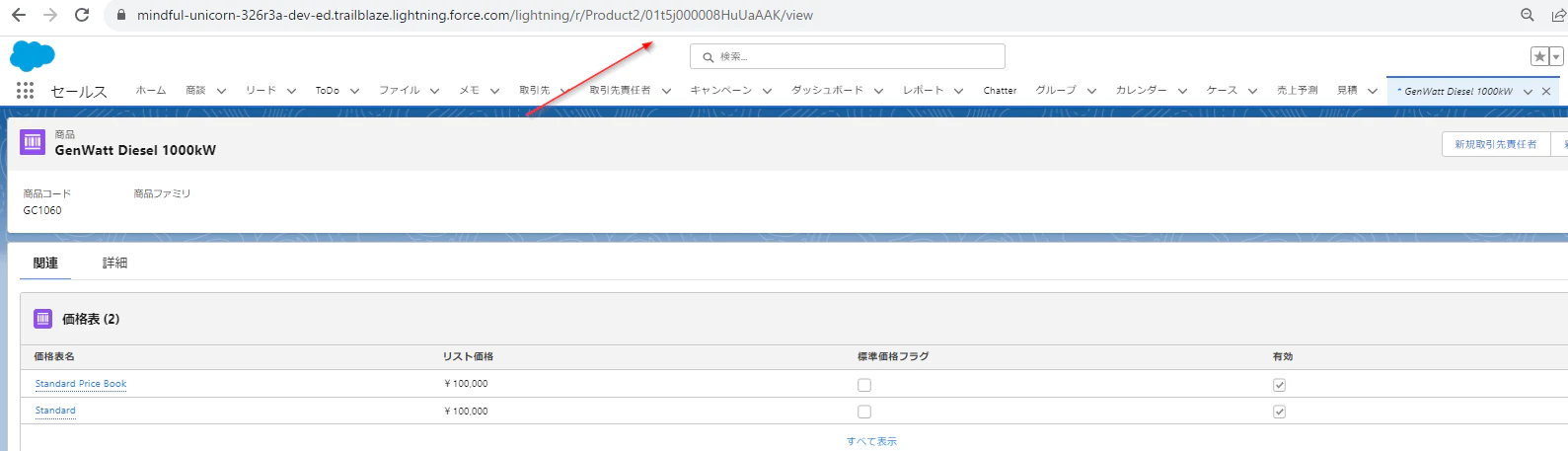
Task: Click the 標準価格フラグ column header
Action: tap(893, 356)
